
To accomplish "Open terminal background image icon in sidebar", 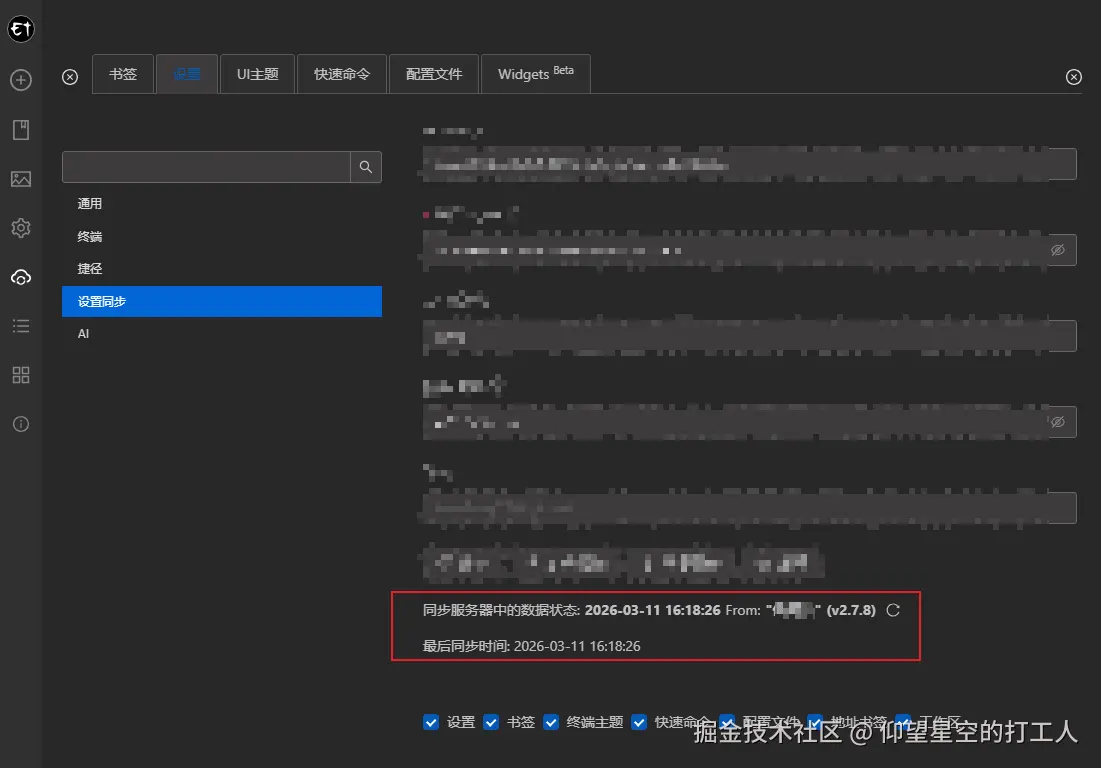I will pos(21,179).
